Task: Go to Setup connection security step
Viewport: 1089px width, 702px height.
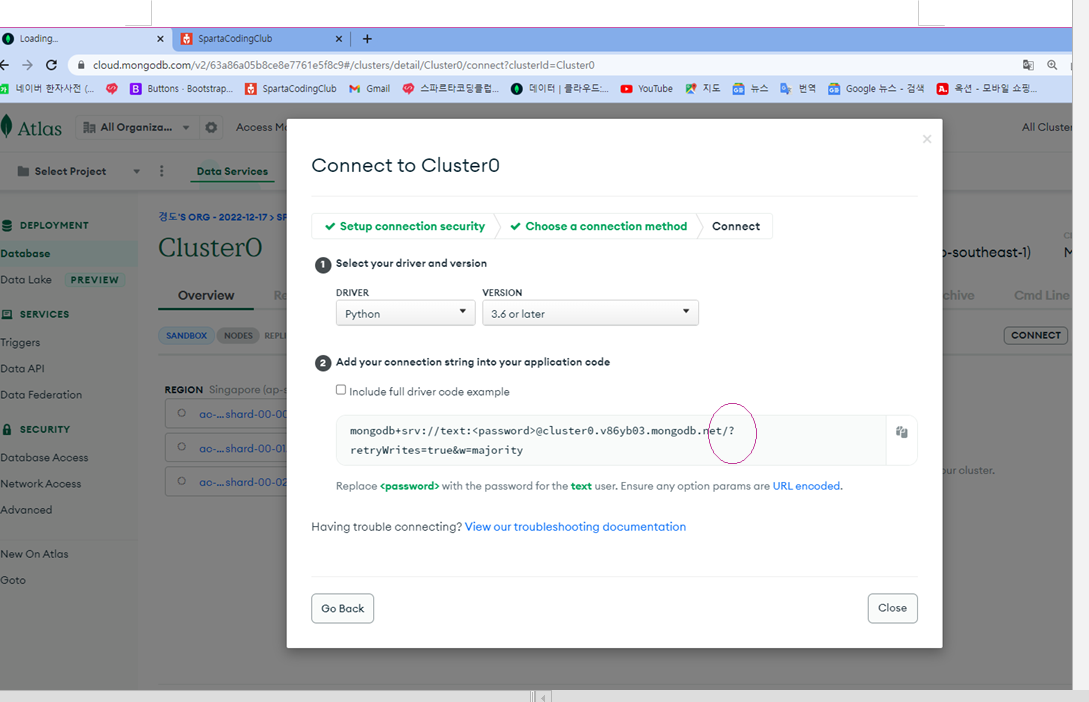Action: point(405,226)
